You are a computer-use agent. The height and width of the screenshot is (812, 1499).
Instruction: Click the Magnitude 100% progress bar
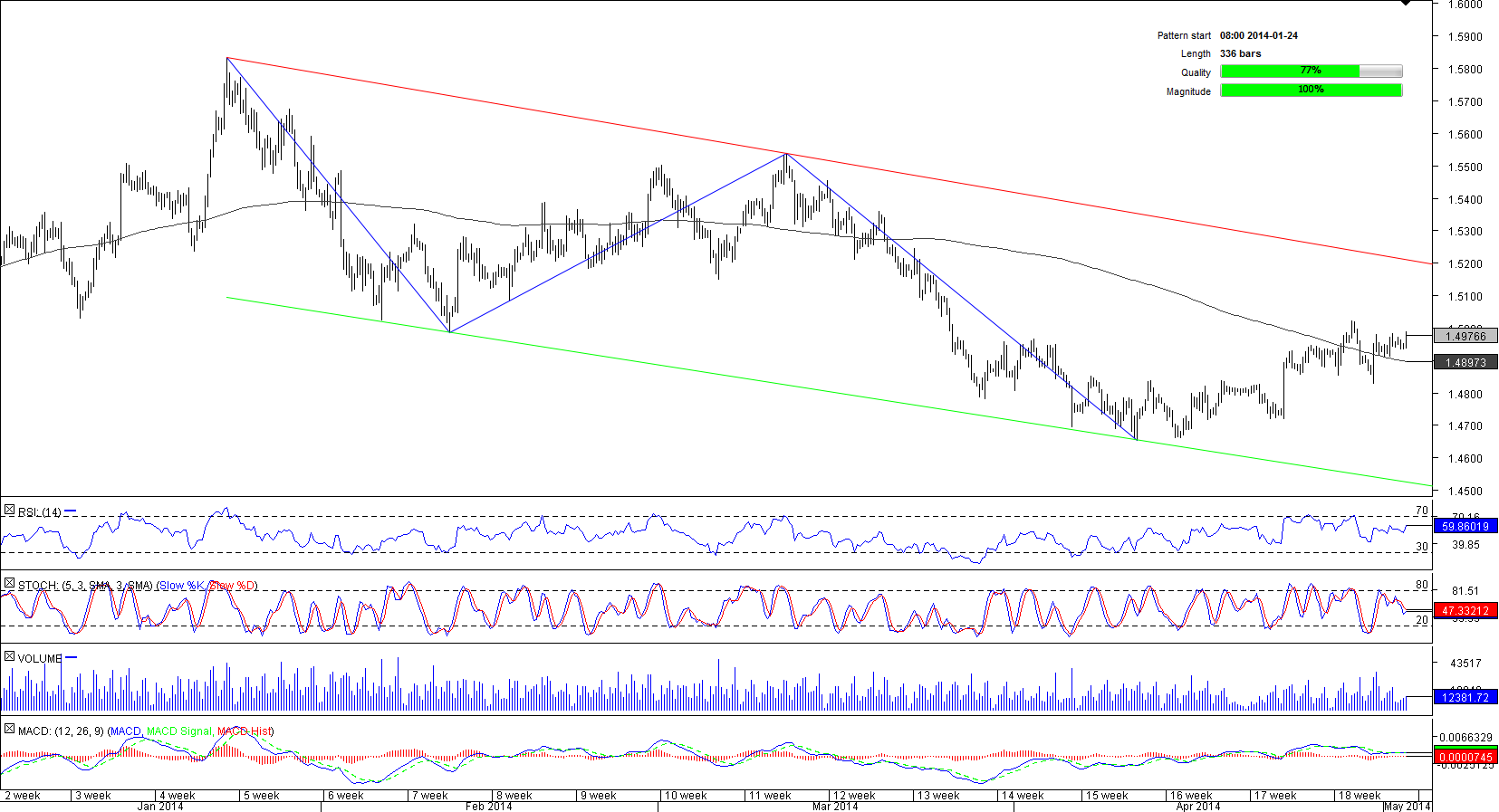tap(1311, 91)
